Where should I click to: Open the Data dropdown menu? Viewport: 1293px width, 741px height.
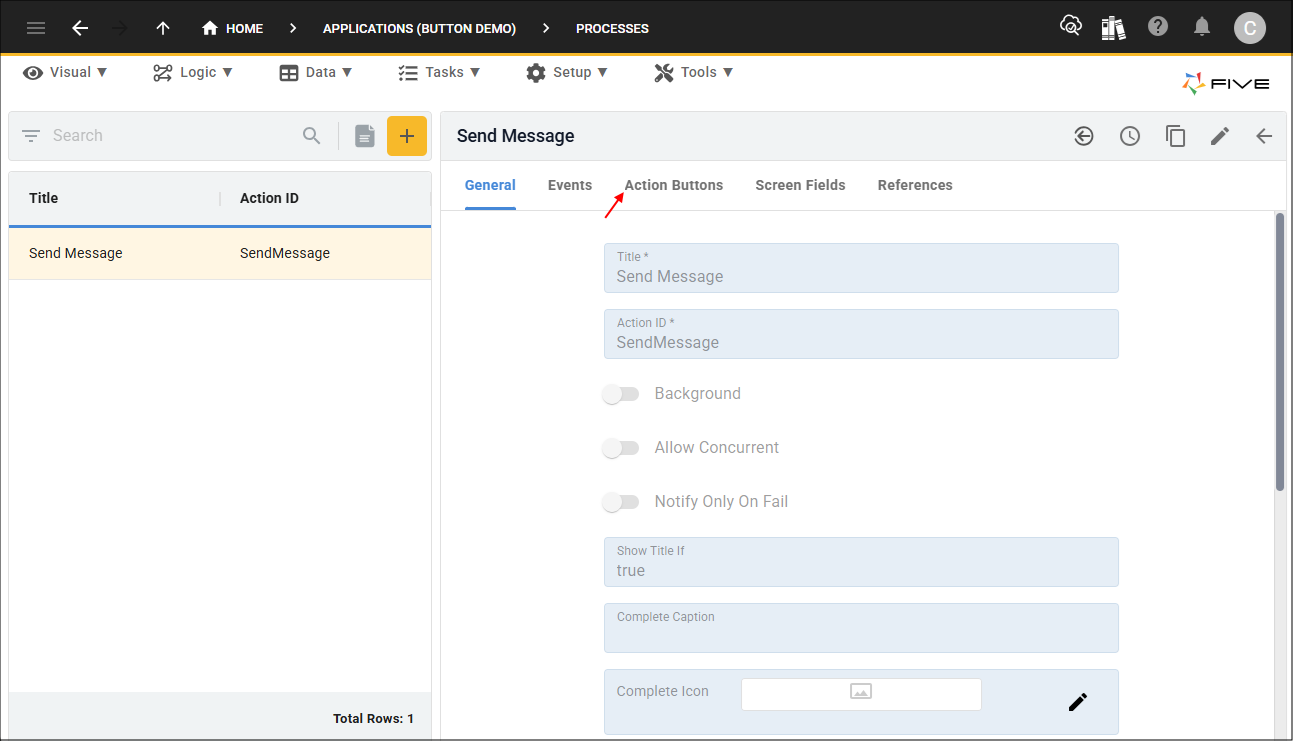316,72
